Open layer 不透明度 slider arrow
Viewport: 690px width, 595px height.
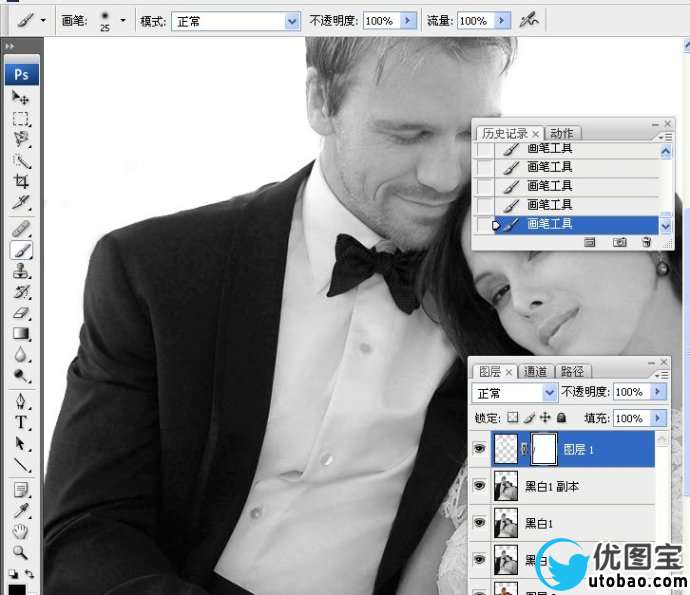(x=658, y=391)
